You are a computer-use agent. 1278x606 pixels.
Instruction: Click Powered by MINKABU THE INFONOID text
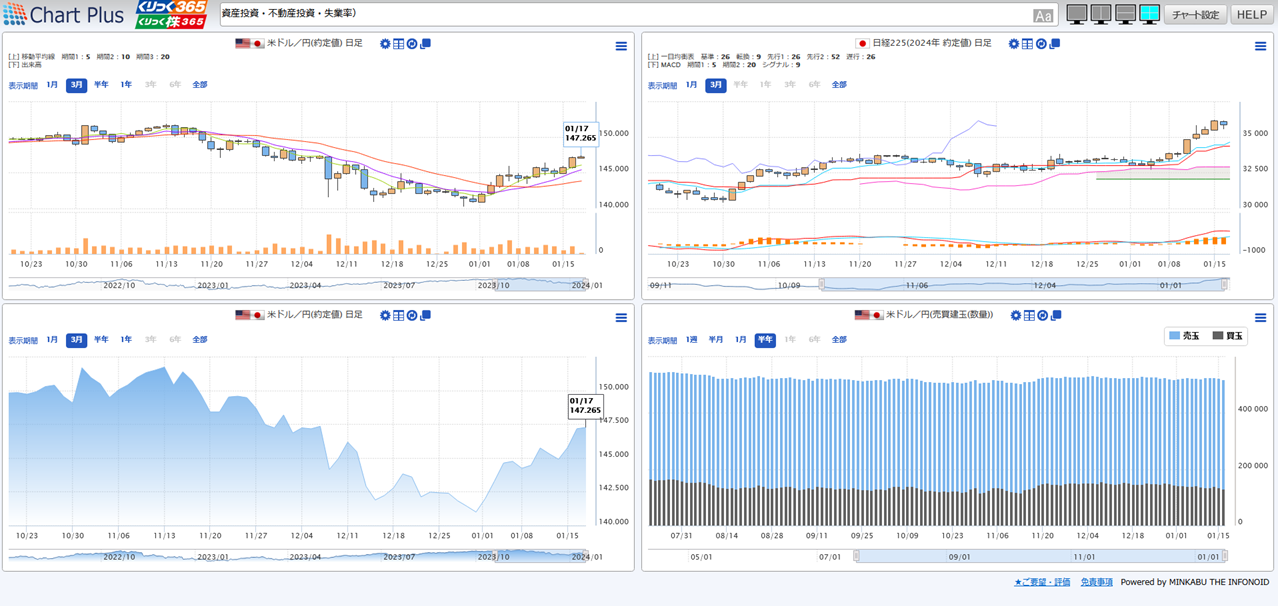(1194, 582)
